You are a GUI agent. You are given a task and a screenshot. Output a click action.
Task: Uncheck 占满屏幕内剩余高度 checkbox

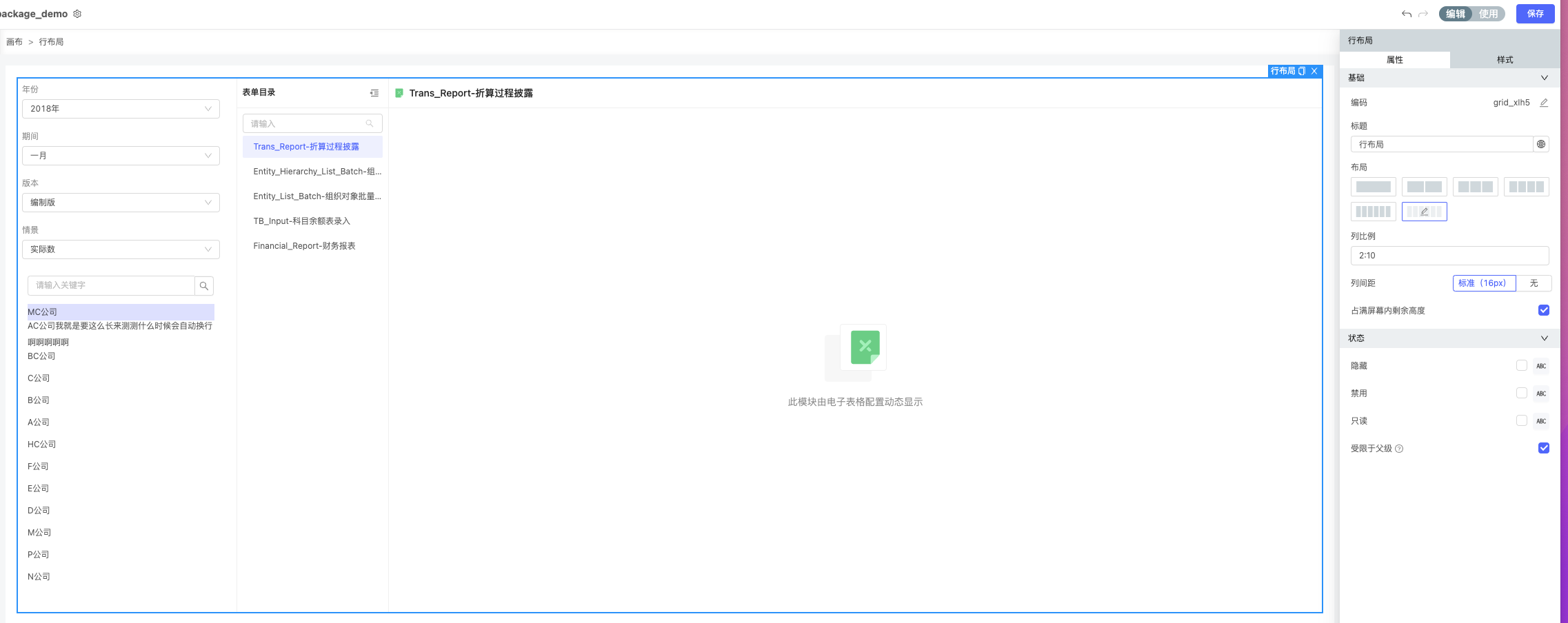[1543, 310]
